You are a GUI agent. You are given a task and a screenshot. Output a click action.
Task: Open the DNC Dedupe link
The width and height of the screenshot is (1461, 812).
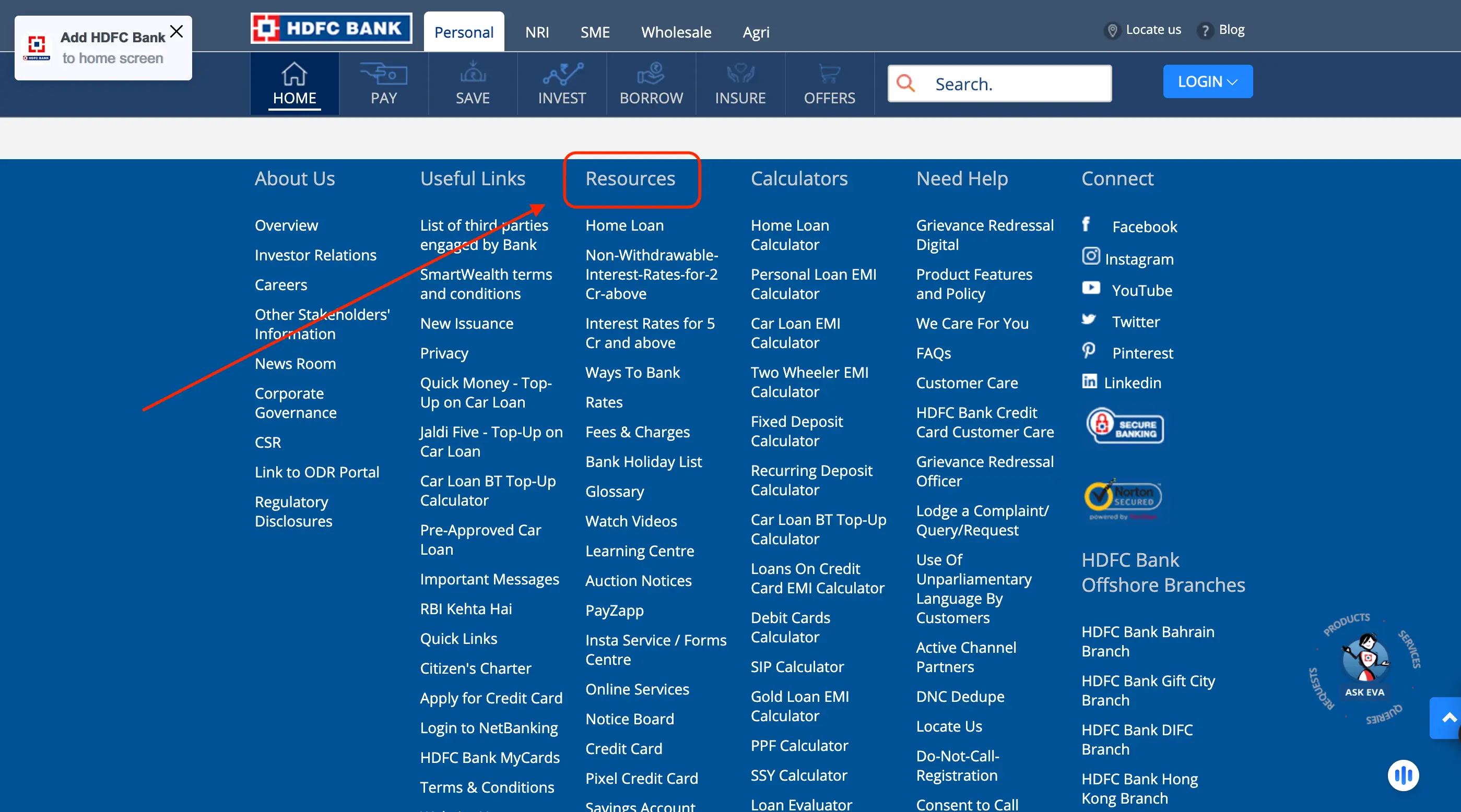(x=960, y=696)
